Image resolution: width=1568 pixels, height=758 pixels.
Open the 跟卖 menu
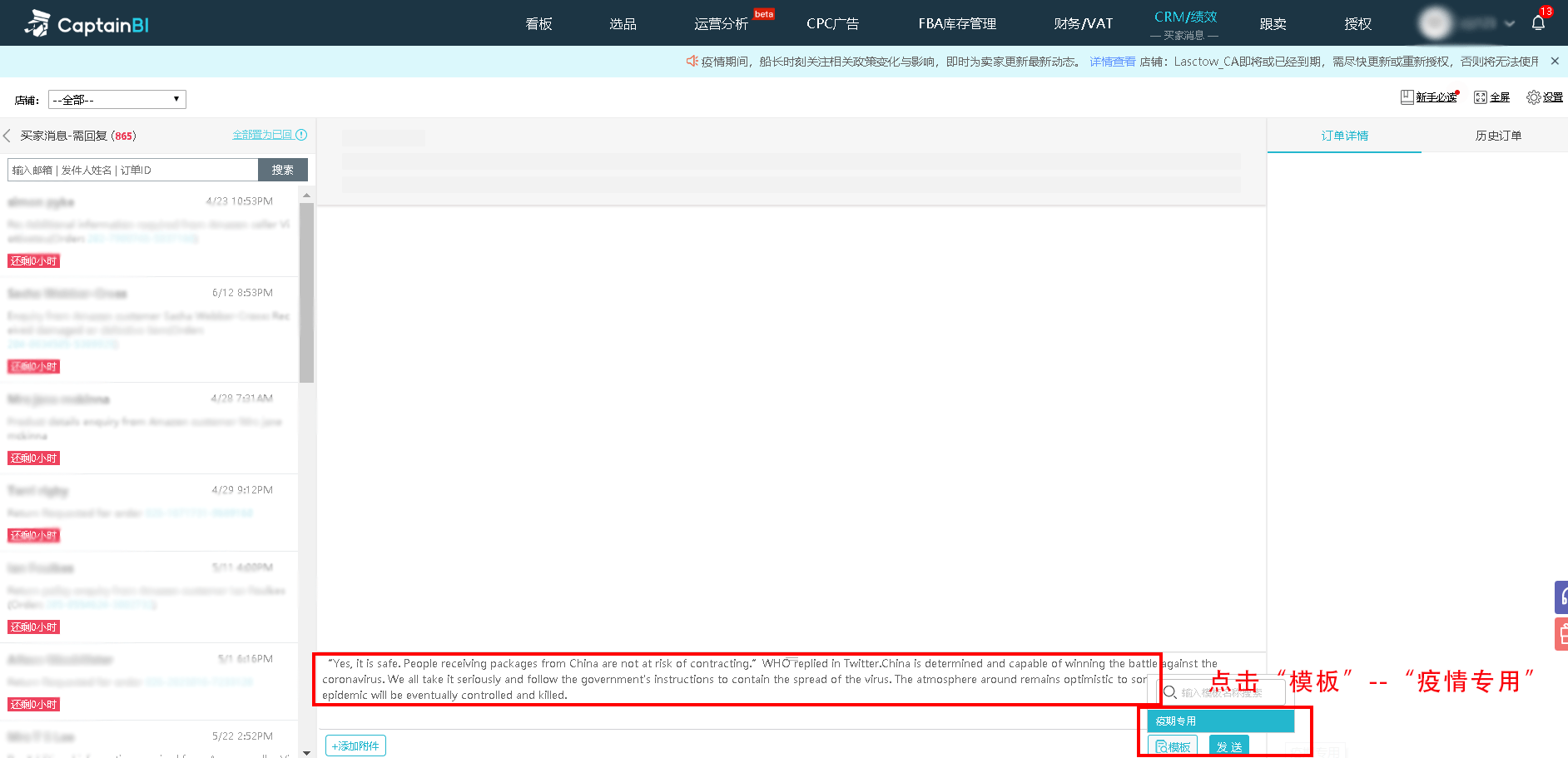[x=1273, y=24]
